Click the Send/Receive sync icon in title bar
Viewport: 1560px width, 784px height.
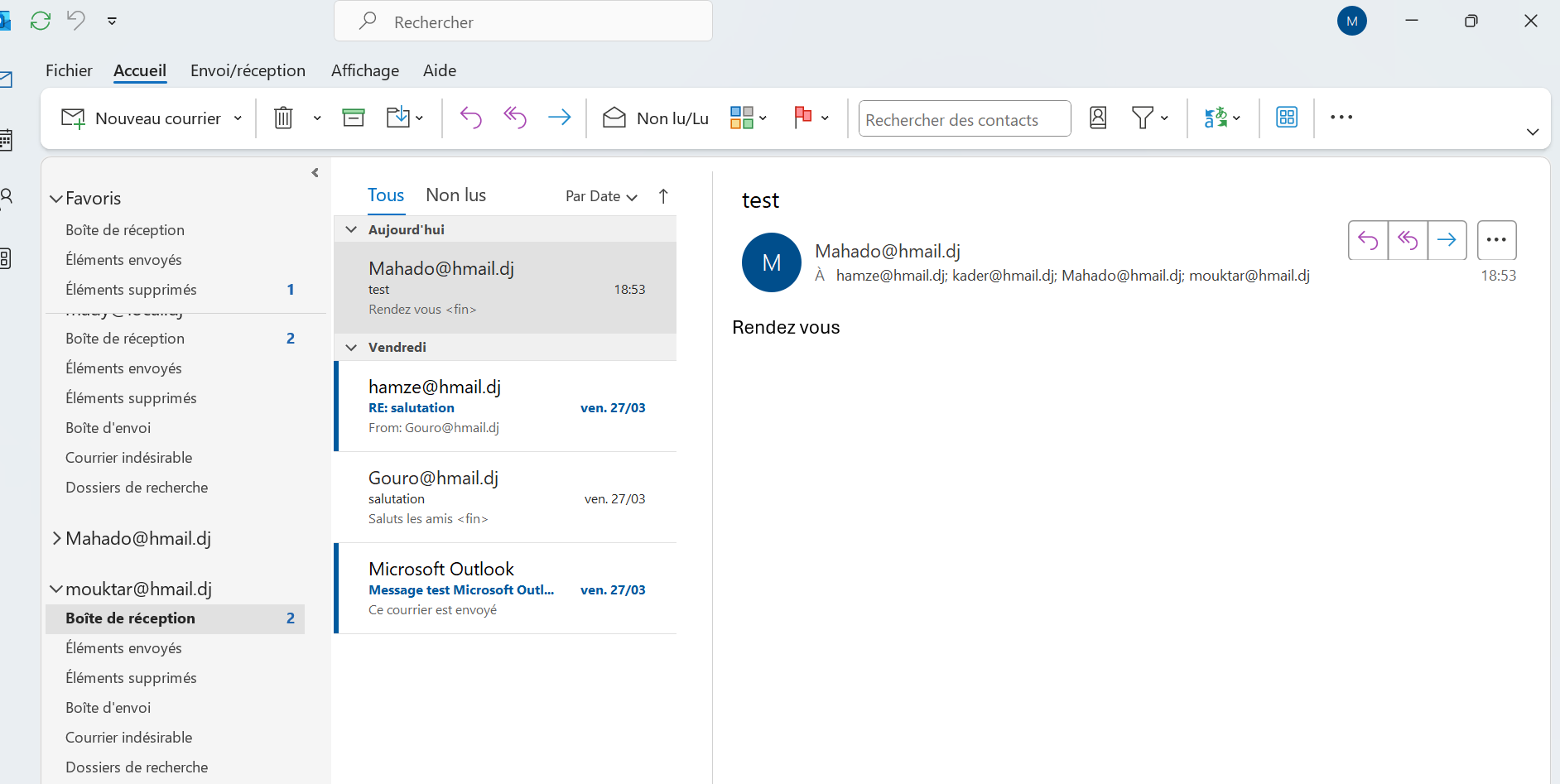click(x=40, y=21)
